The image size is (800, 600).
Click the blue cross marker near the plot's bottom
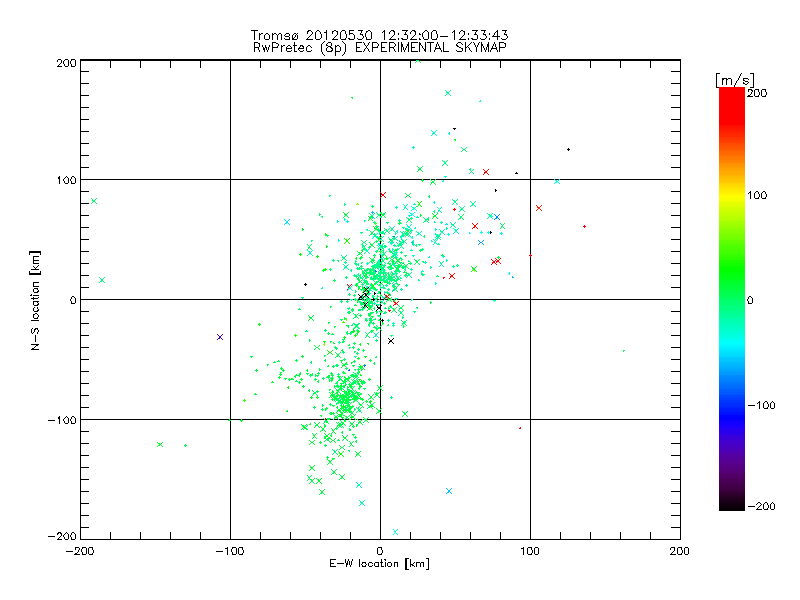449,491
